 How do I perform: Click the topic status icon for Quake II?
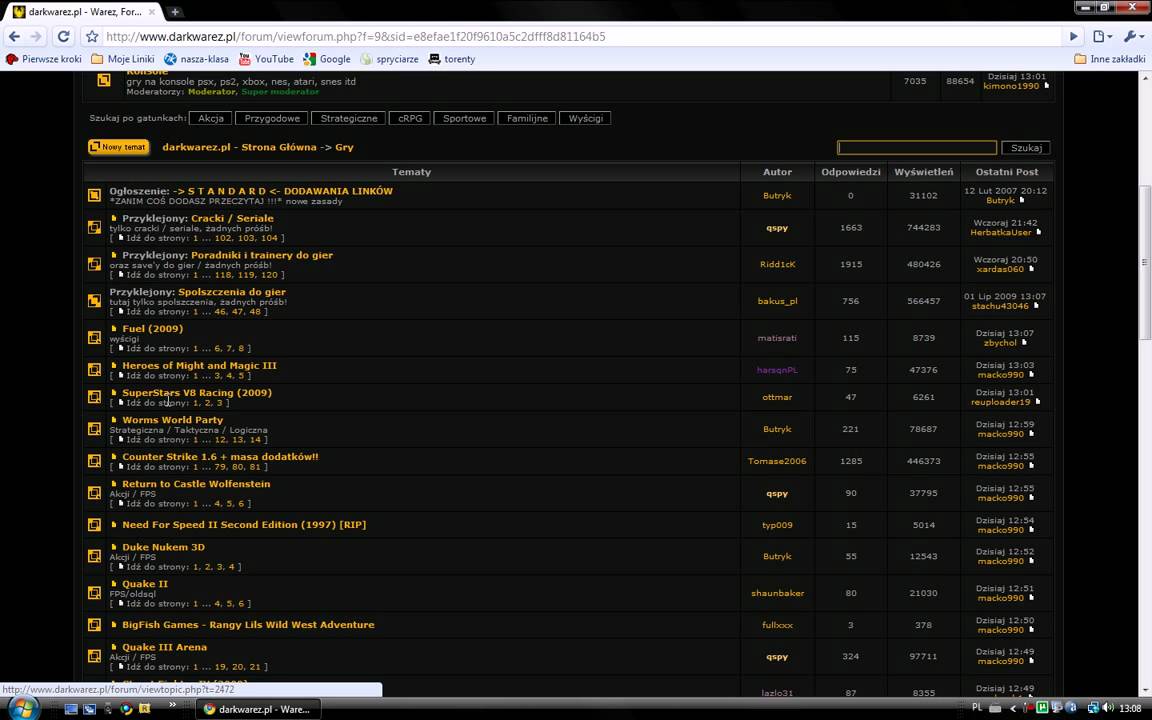click(x=95, y=593)
